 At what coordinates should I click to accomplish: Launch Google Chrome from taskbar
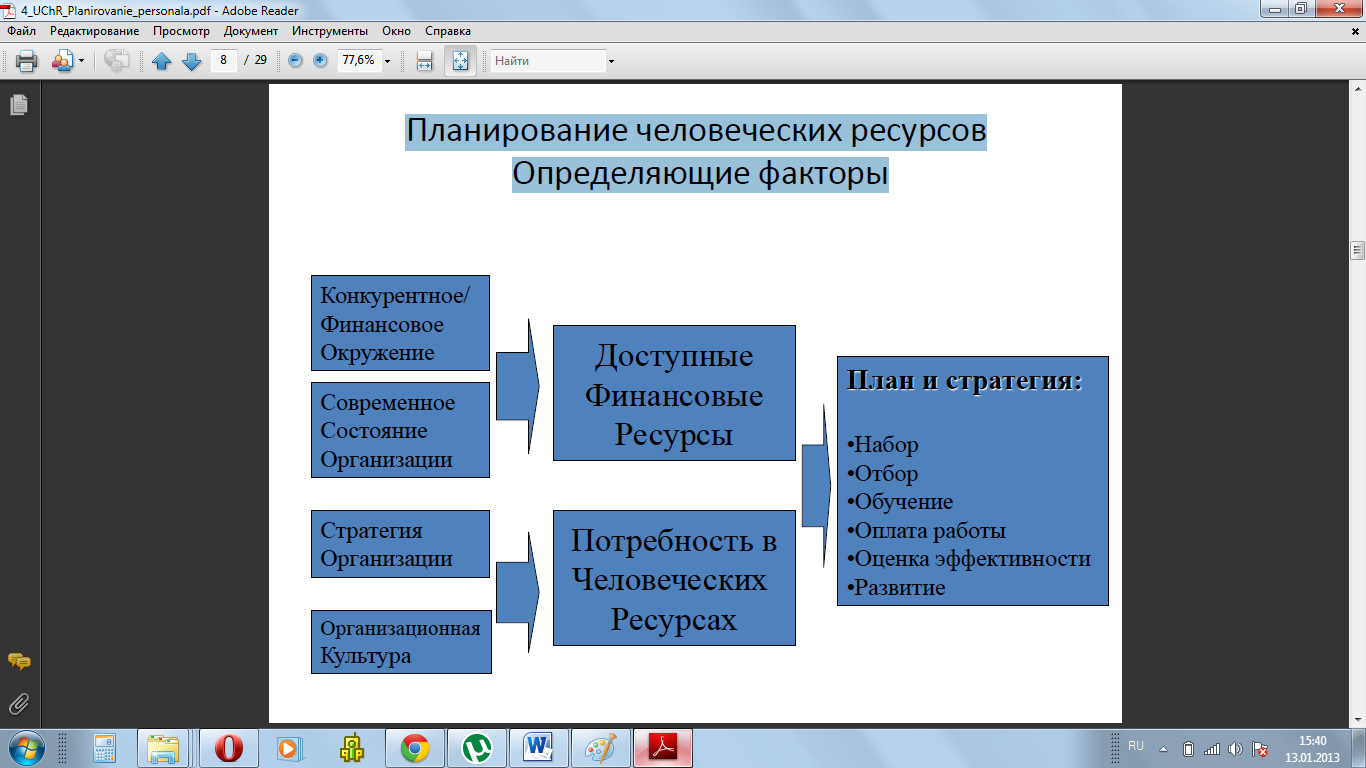(415, 748)
